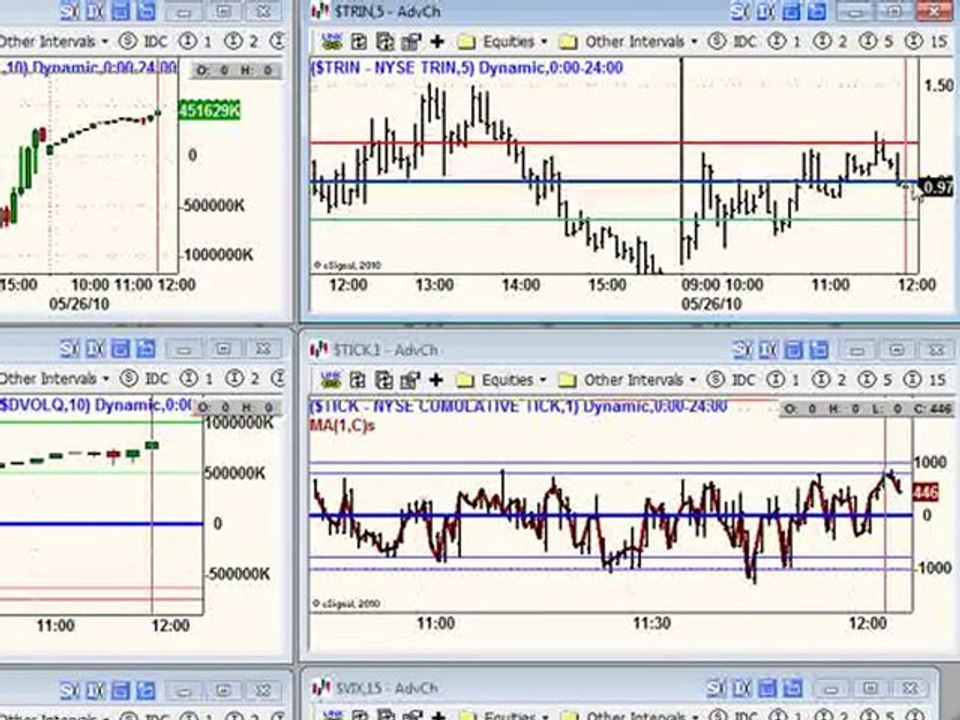
Task: Expand Other Intervals in top-left chart window
Action: coord(54,42)
